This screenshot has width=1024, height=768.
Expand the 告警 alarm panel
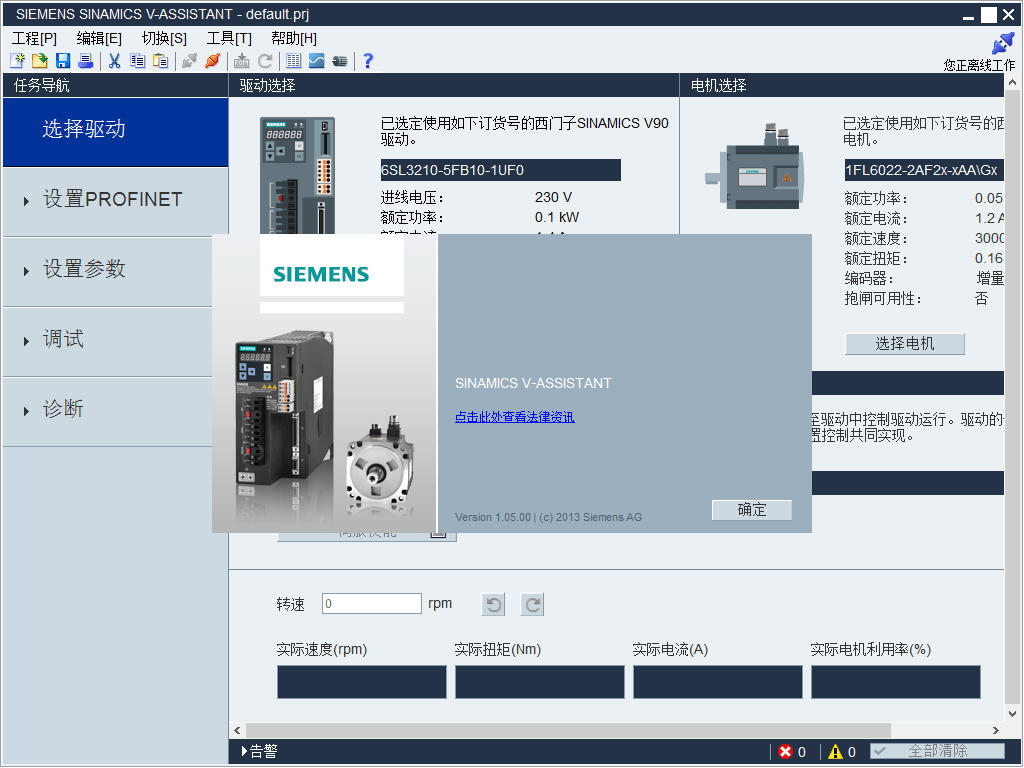point(260,752)
